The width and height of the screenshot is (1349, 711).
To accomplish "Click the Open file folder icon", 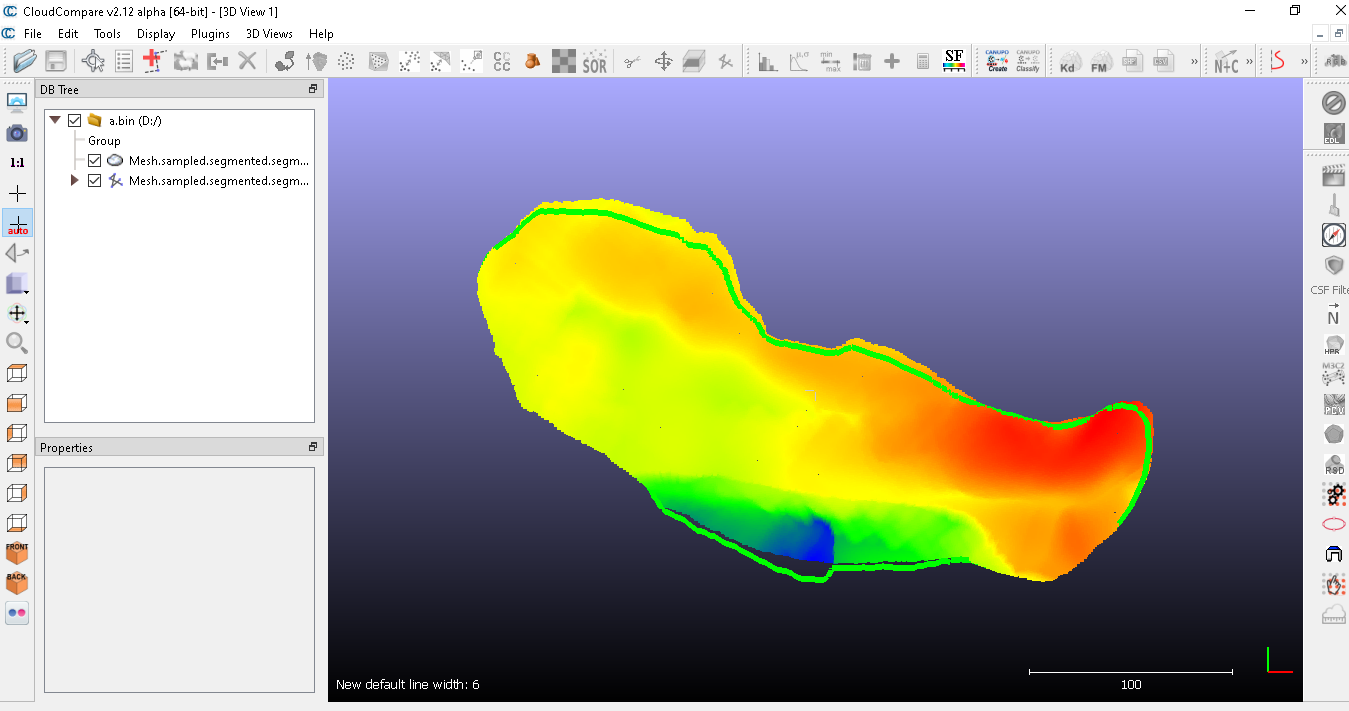I will click(25, 62).
